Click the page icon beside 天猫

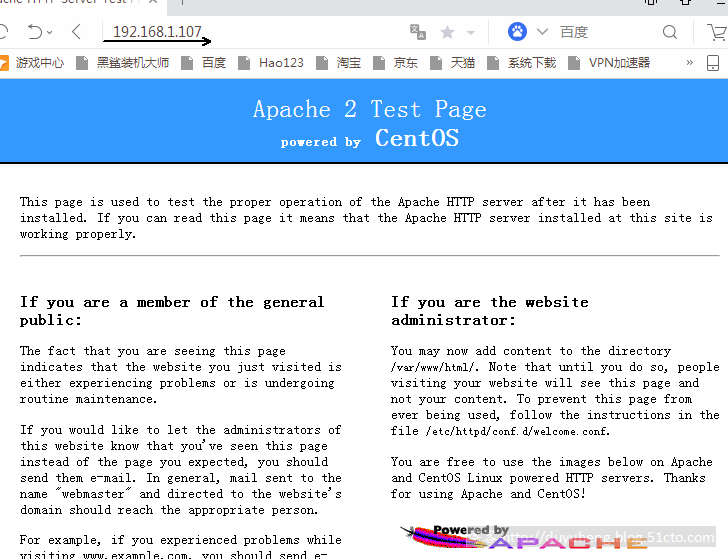pos(436,63)
